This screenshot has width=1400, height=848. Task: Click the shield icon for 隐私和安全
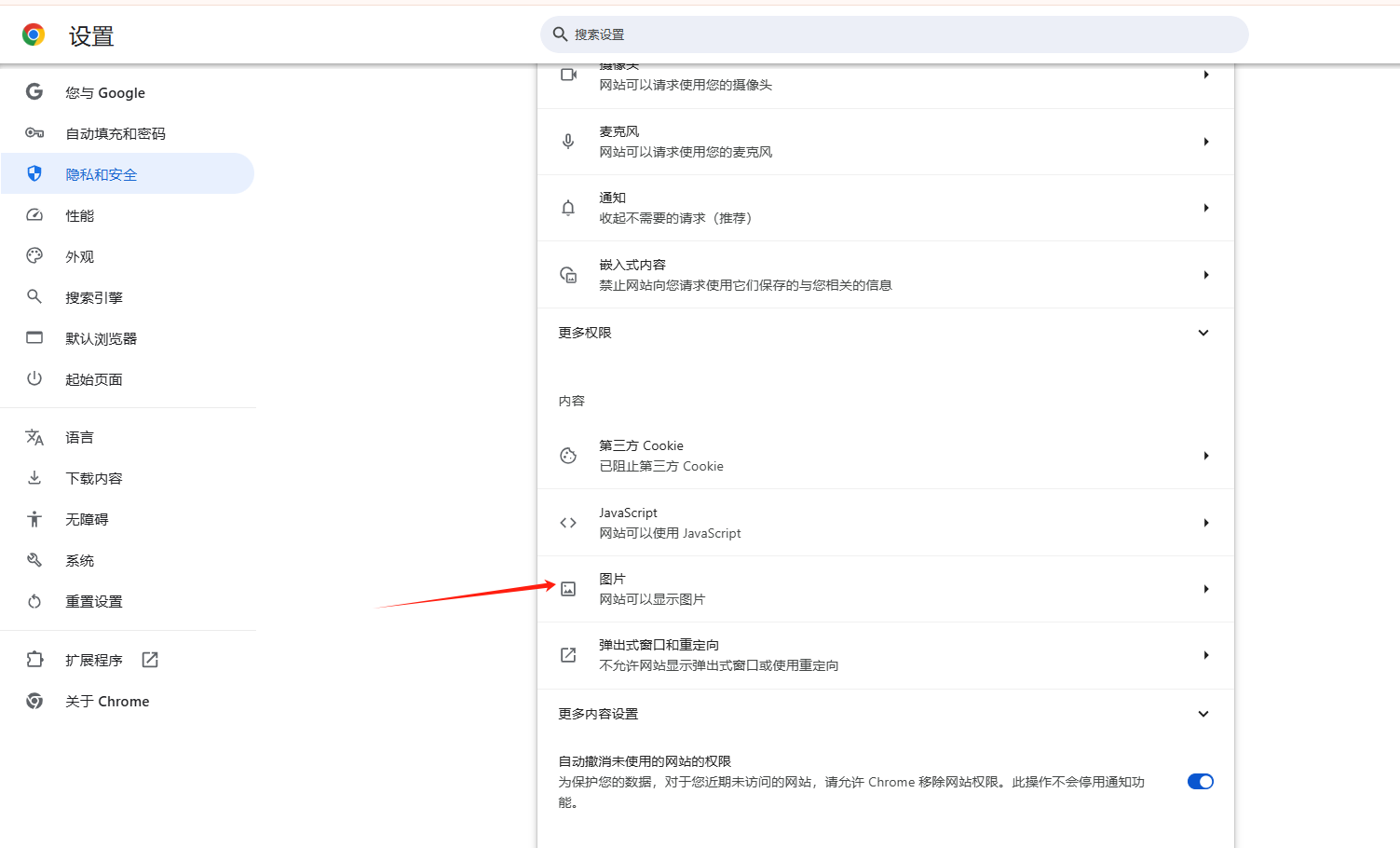[x=34, y=173]
